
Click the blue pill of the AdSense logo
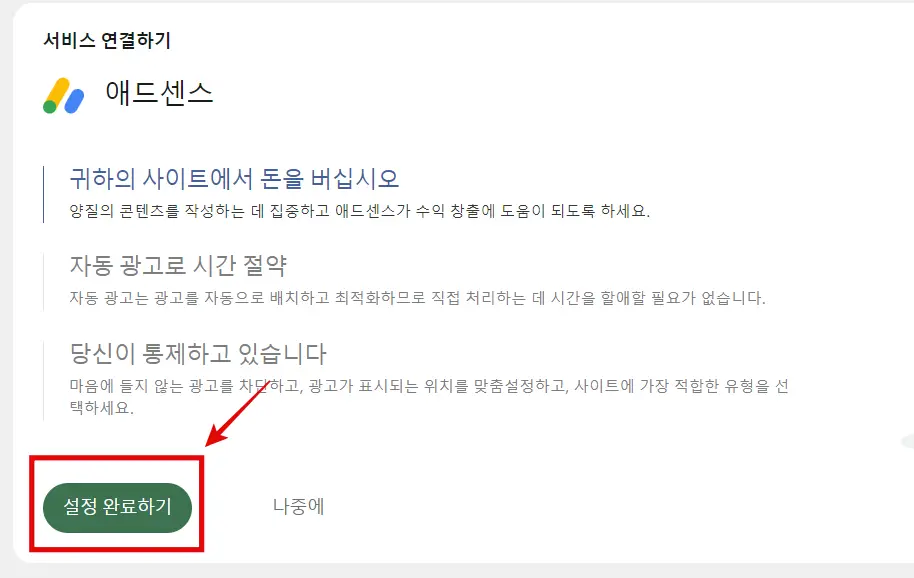coord(74,101)
